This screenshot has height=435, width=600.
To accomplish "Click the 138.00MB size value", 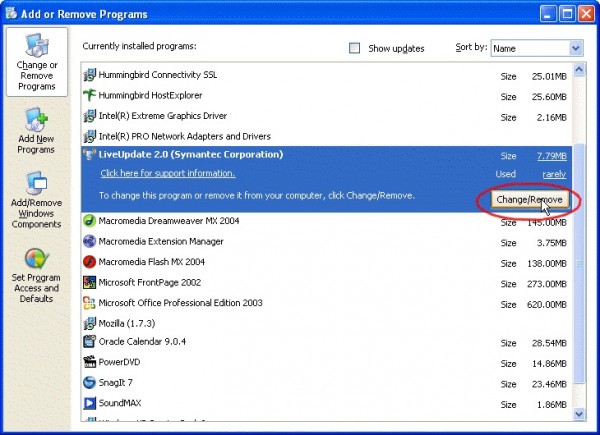I will (547, 264).
